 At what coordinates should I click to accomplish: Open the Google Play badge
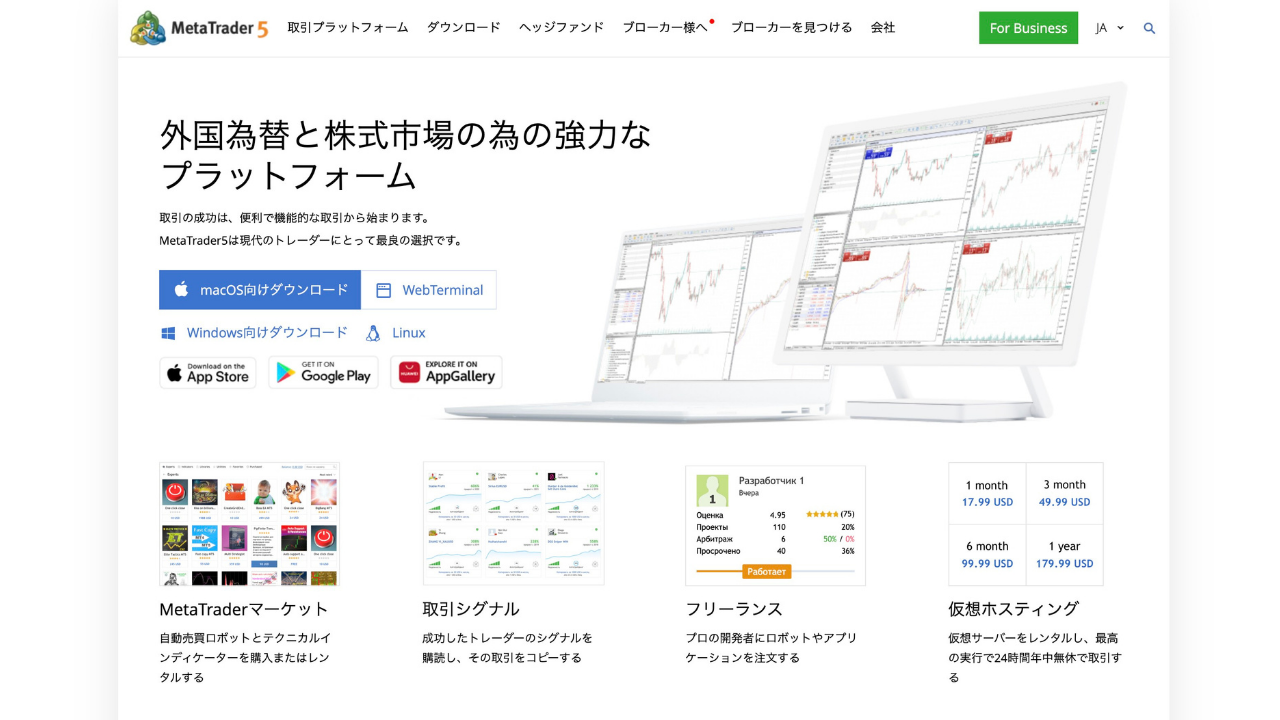[x=323, y=373]
